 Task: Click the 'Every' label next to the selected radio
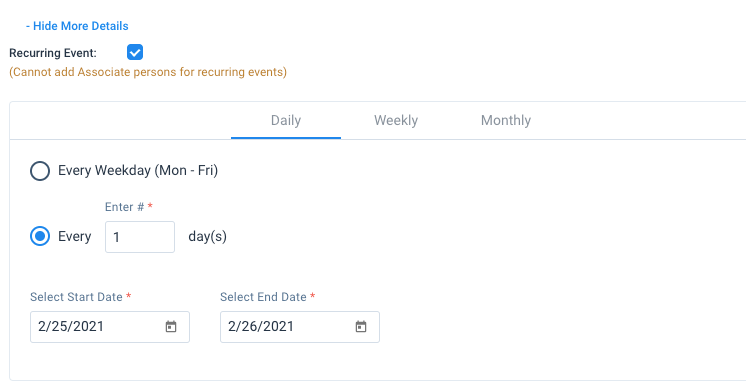coord(75,236)
